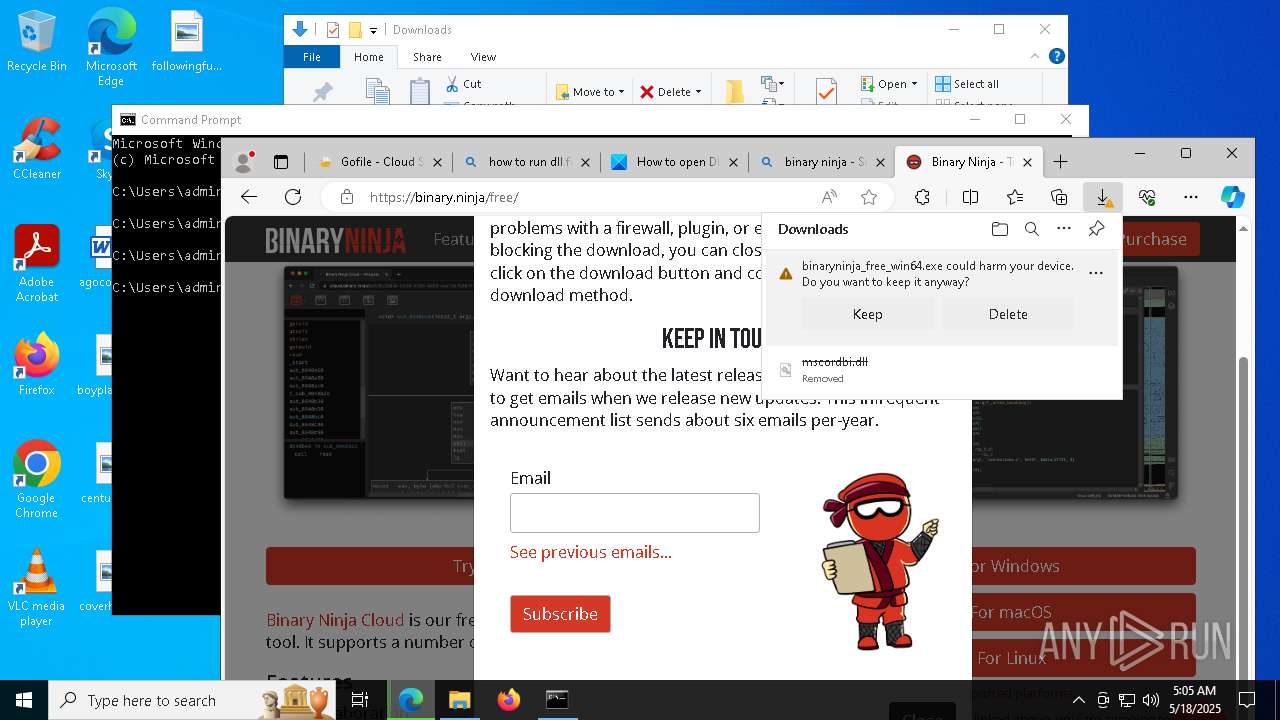Click Delete for binaryninja download

click(1008, 314)
